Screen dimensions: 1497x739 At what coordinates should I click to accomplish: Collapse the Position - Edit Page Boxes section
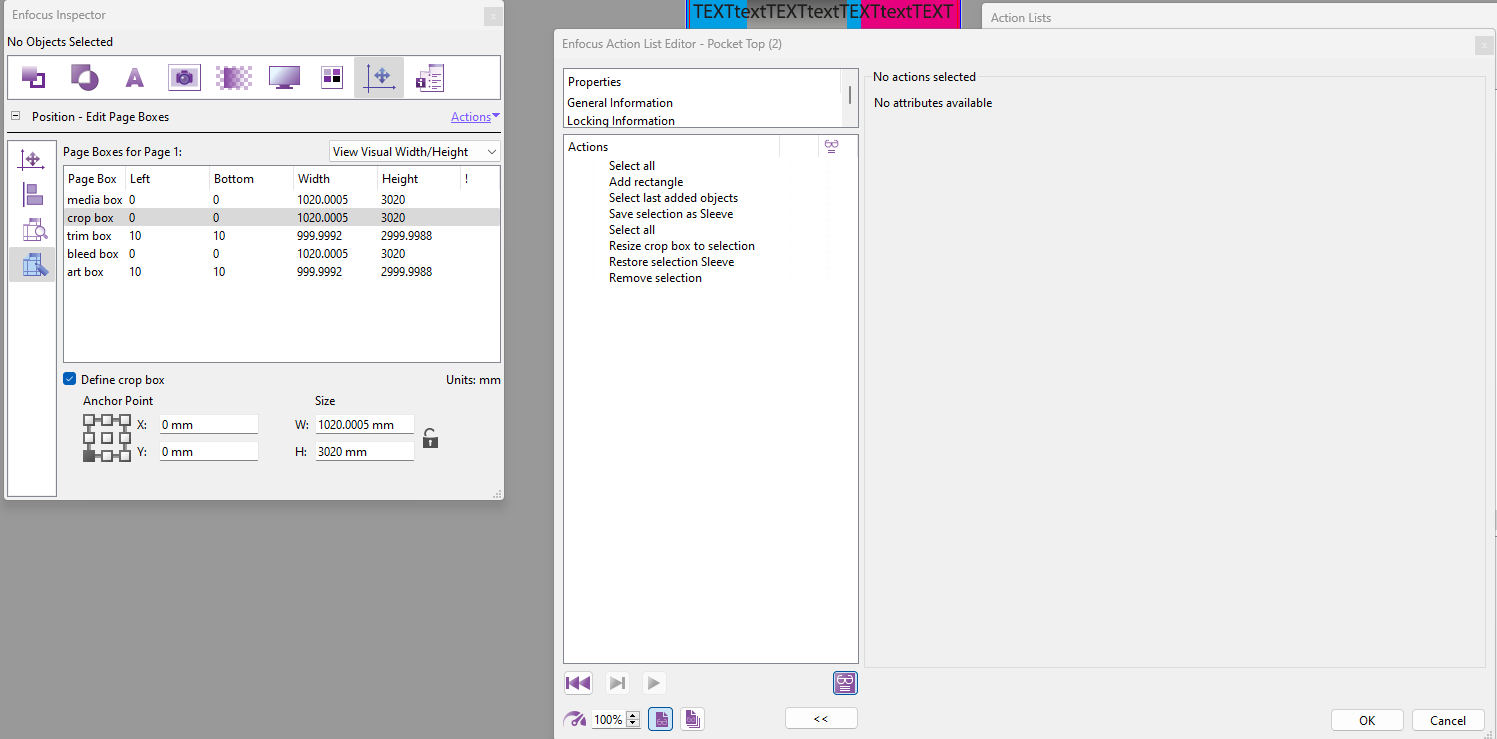(15, 116)
